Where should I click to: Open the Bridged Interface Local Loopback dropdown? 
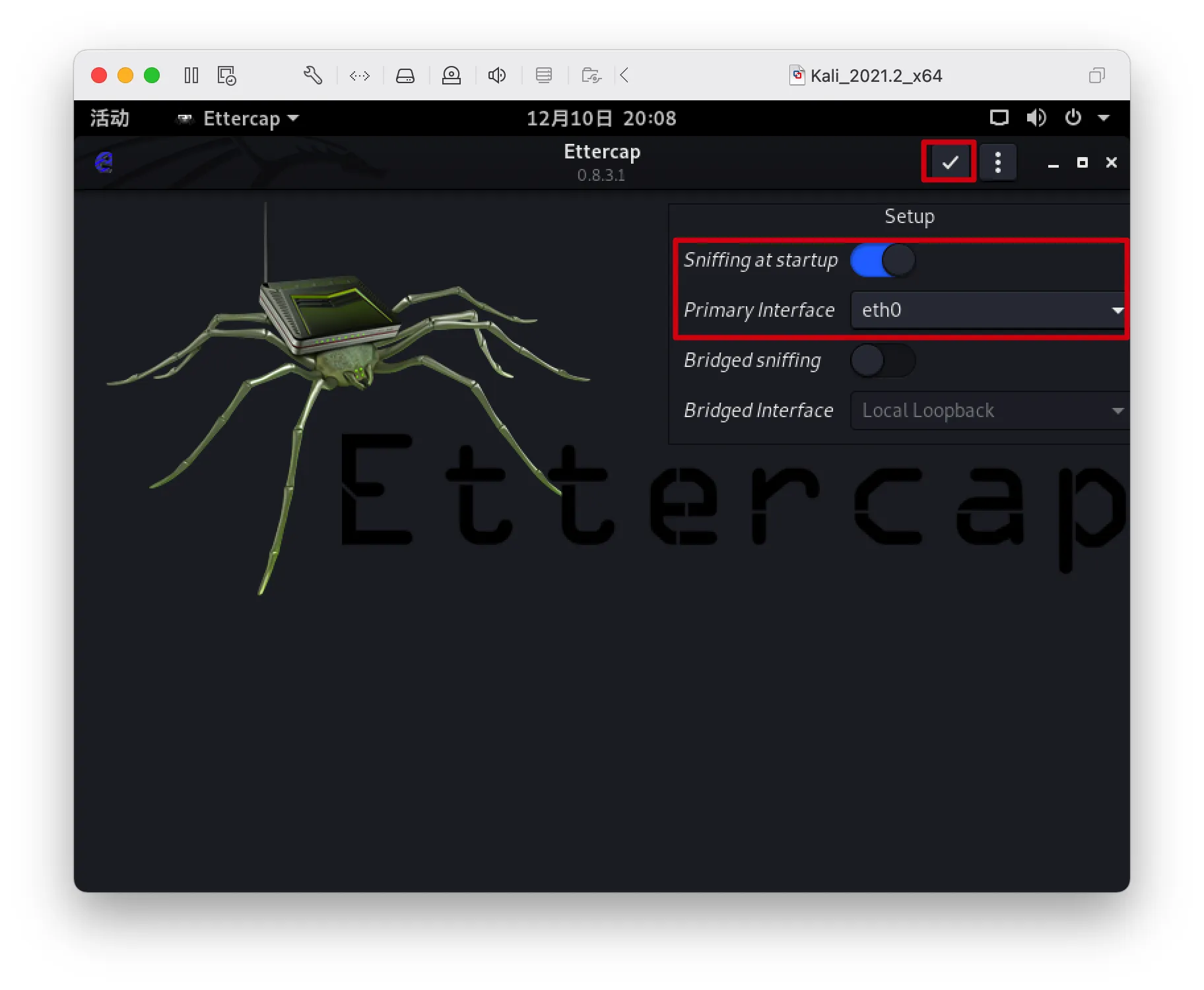click(x=989, y=411)
